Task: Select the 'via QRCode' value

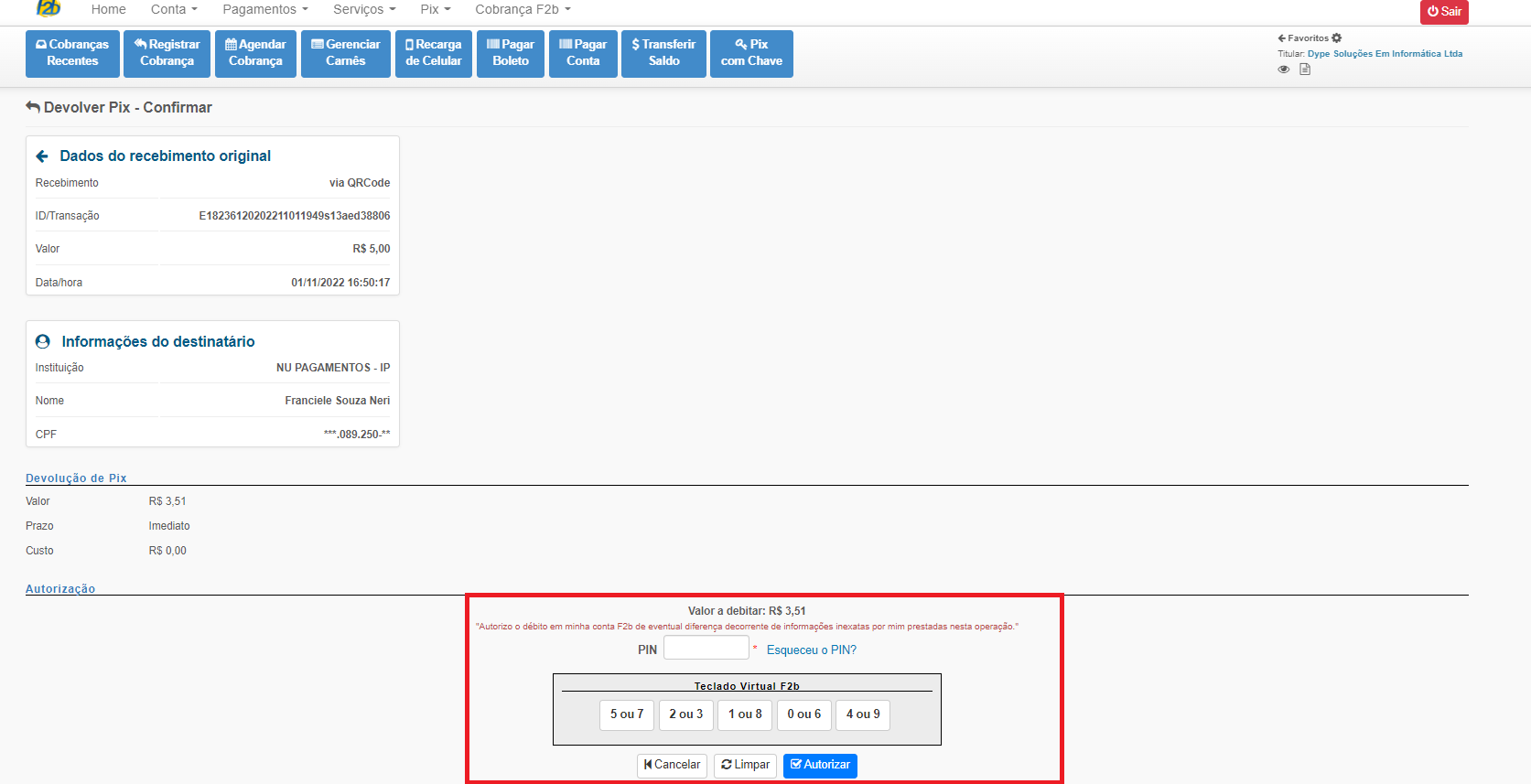Action: pos(360,183)
